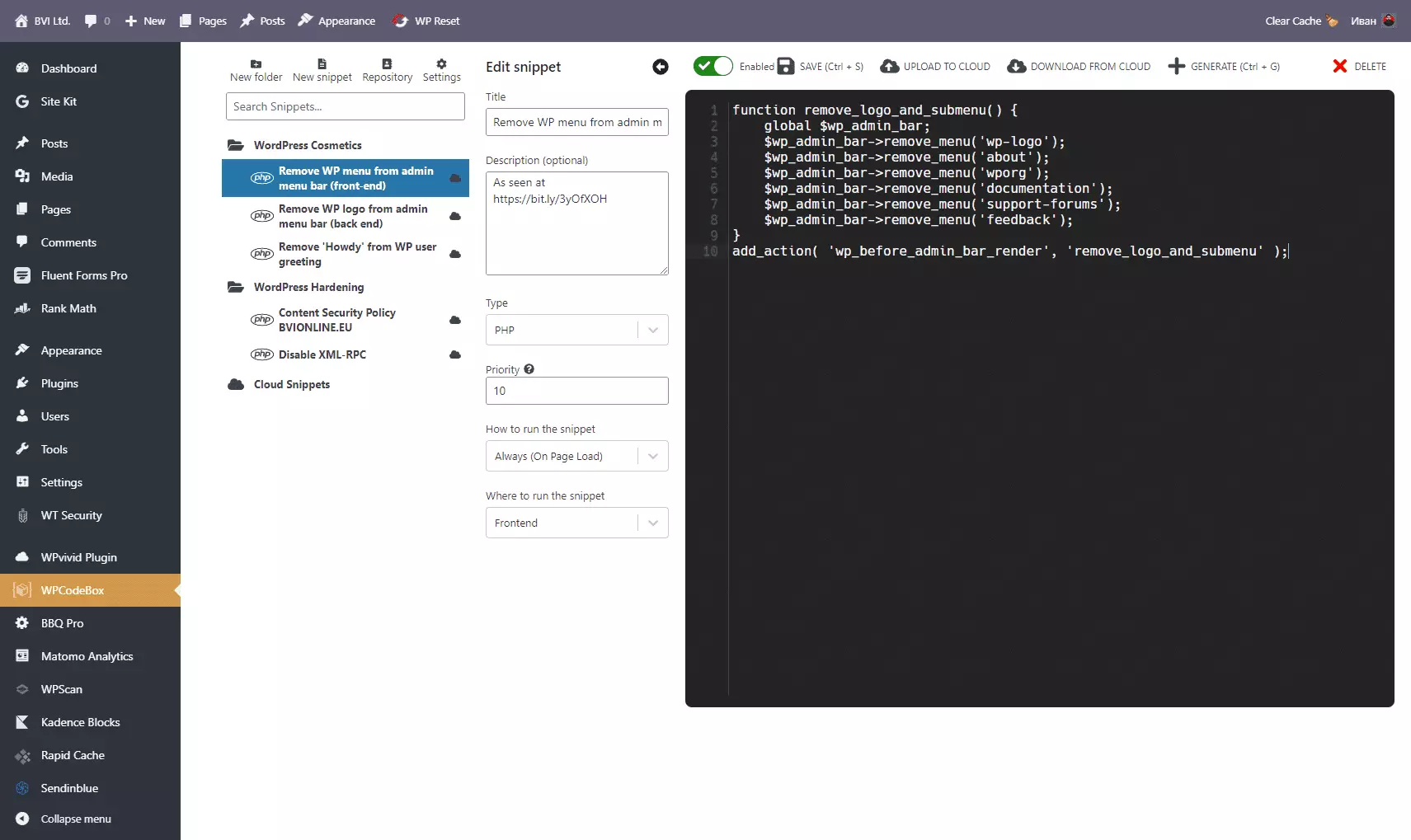Click the New snippet icon
This screenshot has width=1411, height=840.
click(322, 64)
